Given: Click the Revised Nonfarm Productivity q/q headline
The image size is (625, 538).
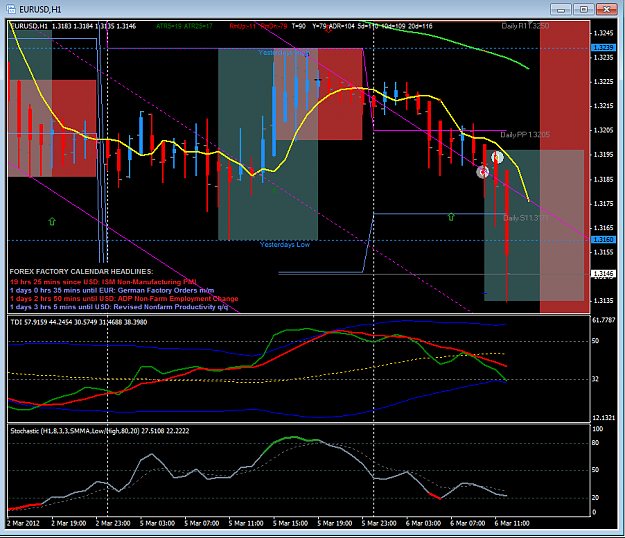Looking at the screenshot, I should tap(119, 307).
